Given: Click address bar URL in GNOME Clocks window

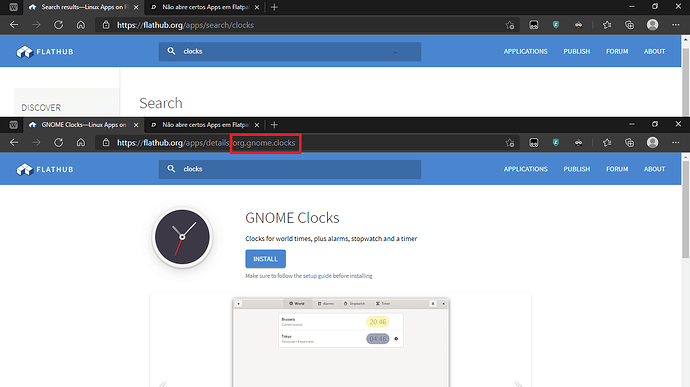Looking at the screenshot, I should click(206, 143).
